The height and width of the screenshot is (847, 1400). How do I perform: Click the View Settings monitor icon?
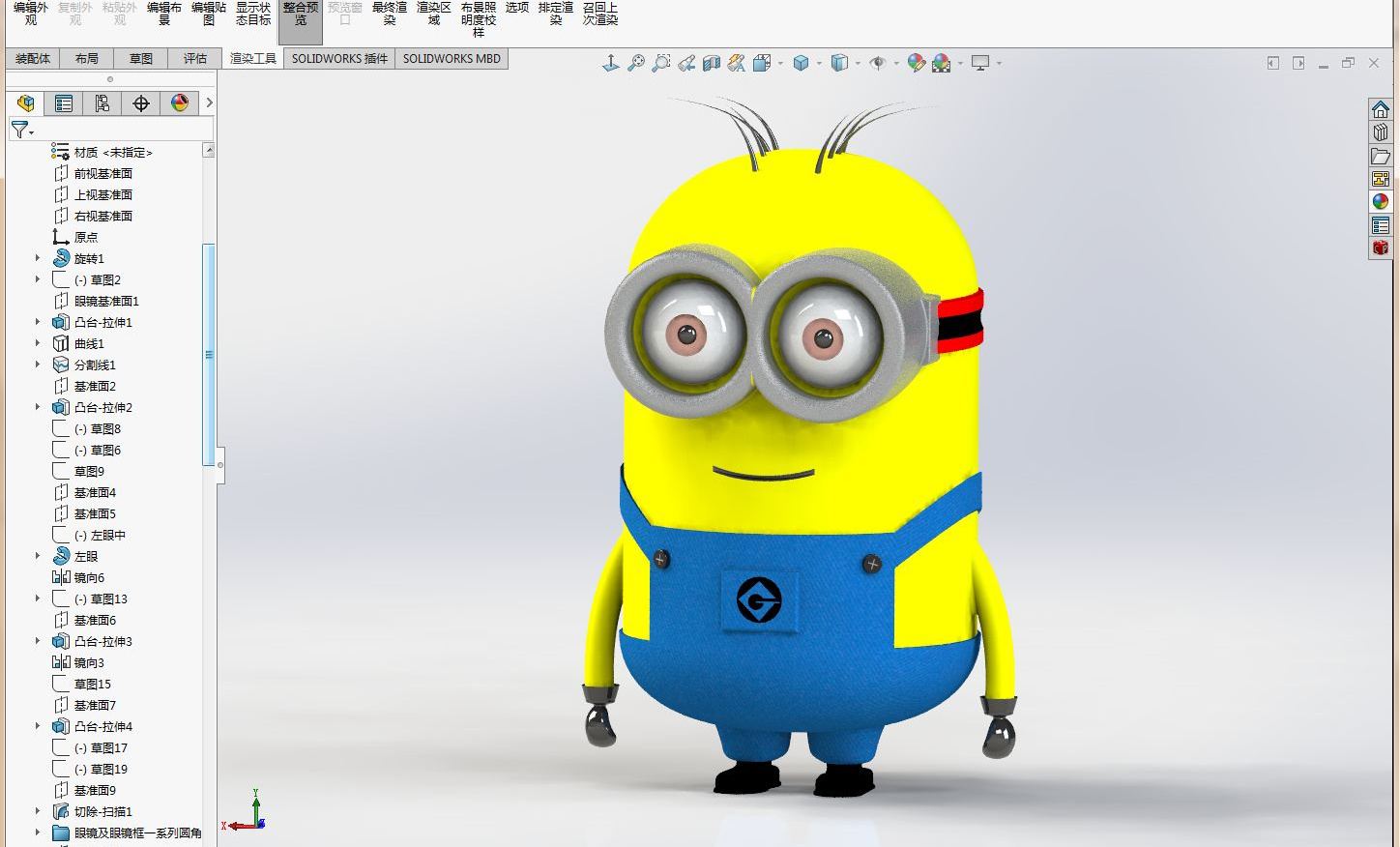click(x=980, y=63)
